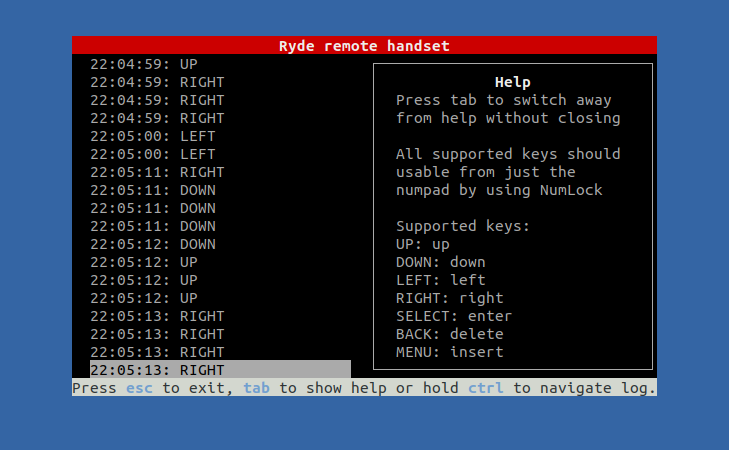Click the 22:05:11: RIGHT log entry
729x450 pixels.
pyautogui.click(x=157, y=172)
